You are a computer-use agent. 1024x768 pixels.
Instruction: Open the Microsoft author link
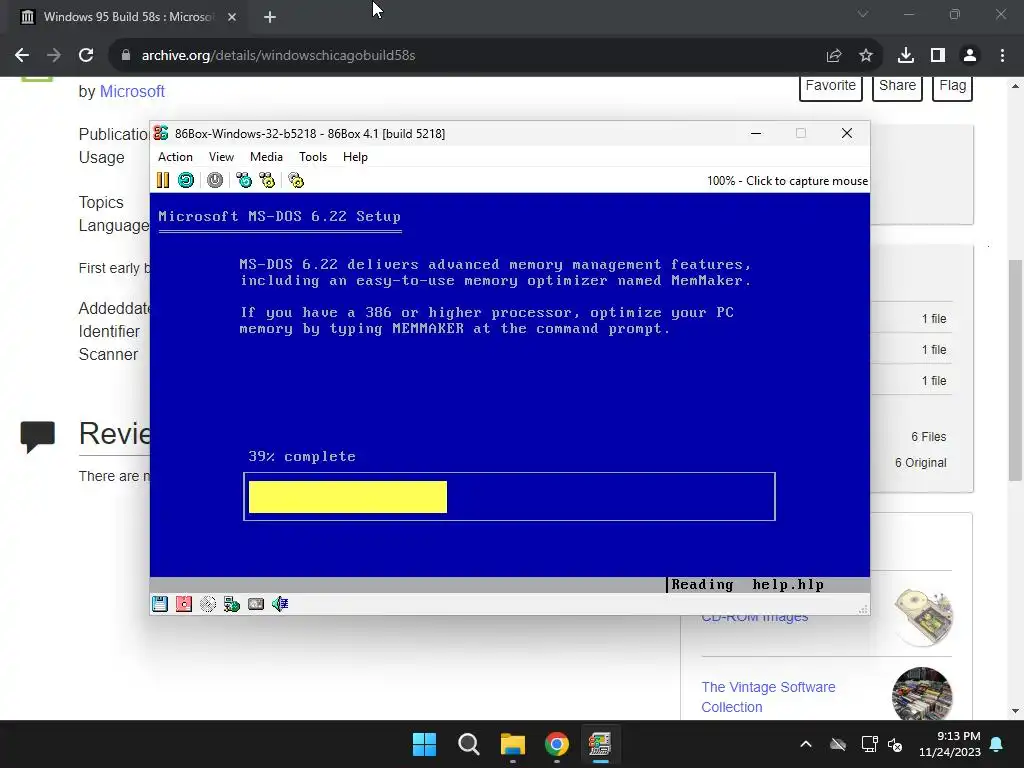(132, 91)
